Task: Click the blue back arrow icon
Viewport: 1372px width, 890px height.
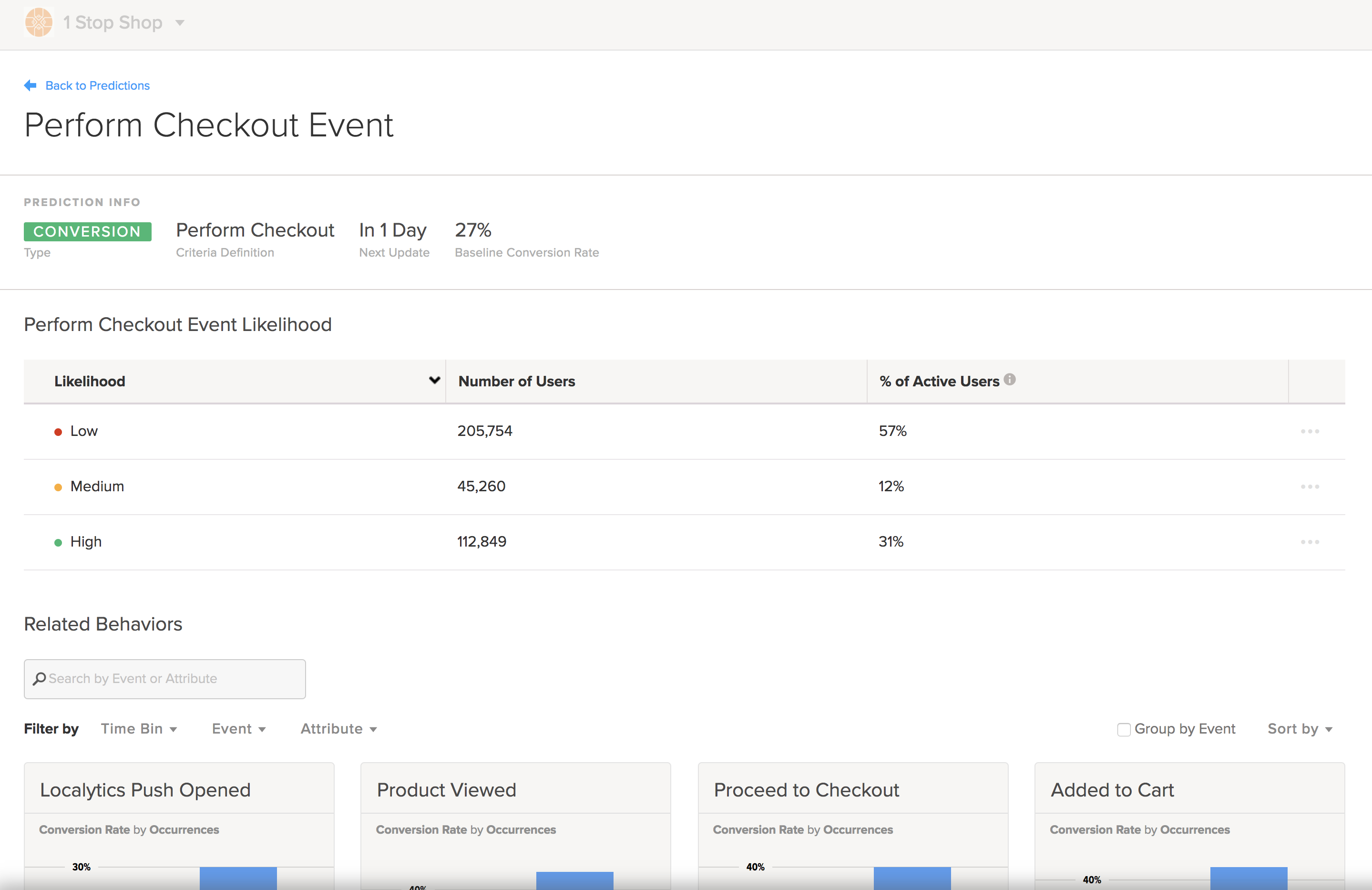Action: coord(31,85)
